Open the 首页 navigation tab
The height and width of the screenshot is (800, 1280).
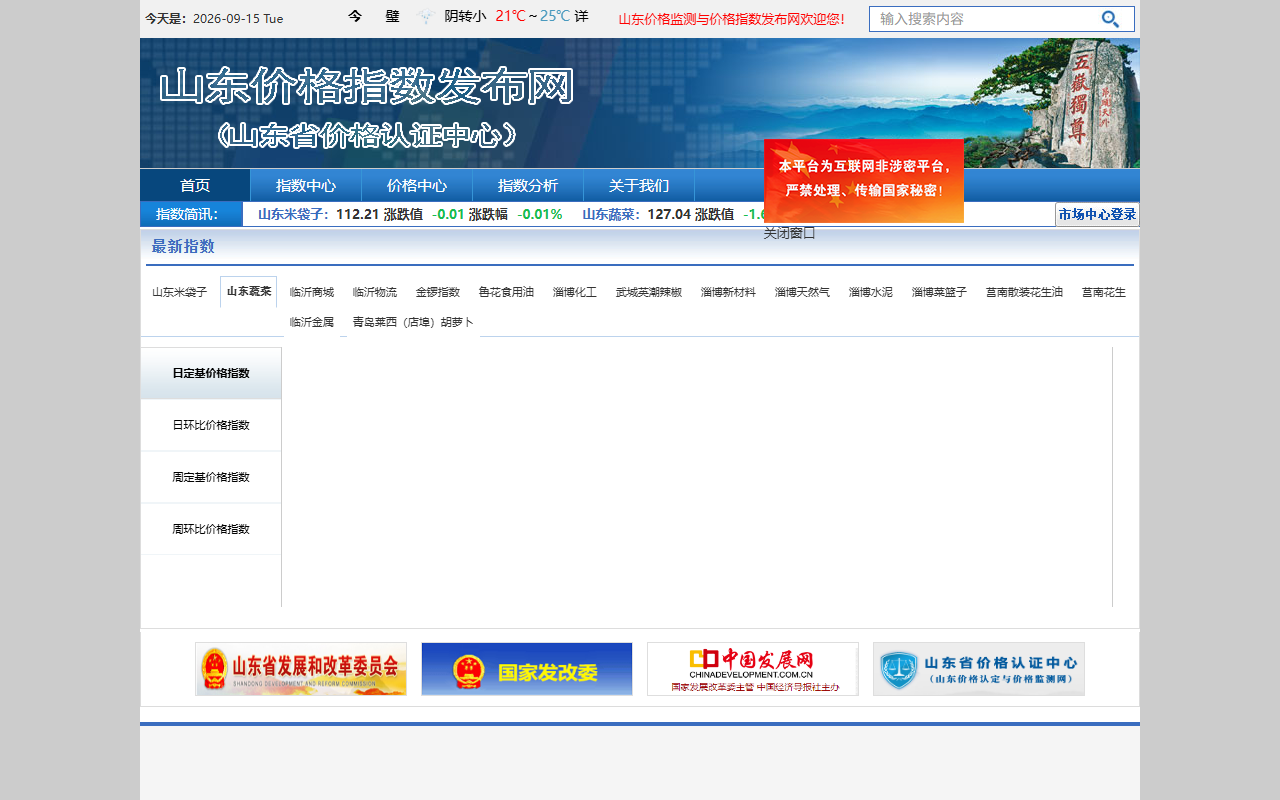tap(195, 185)
